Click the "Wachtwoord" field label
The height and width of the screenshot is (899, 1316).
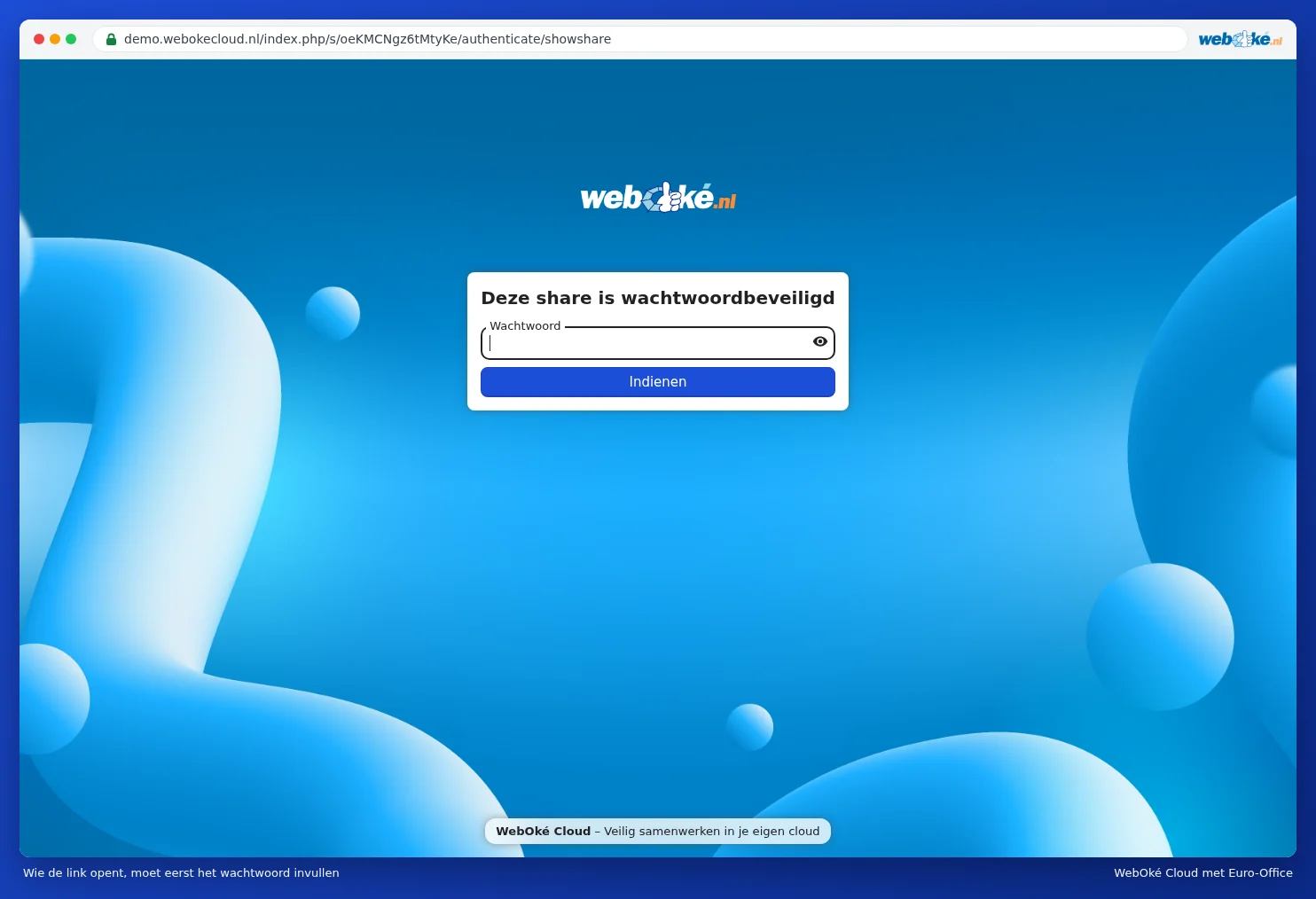(525, 326)
